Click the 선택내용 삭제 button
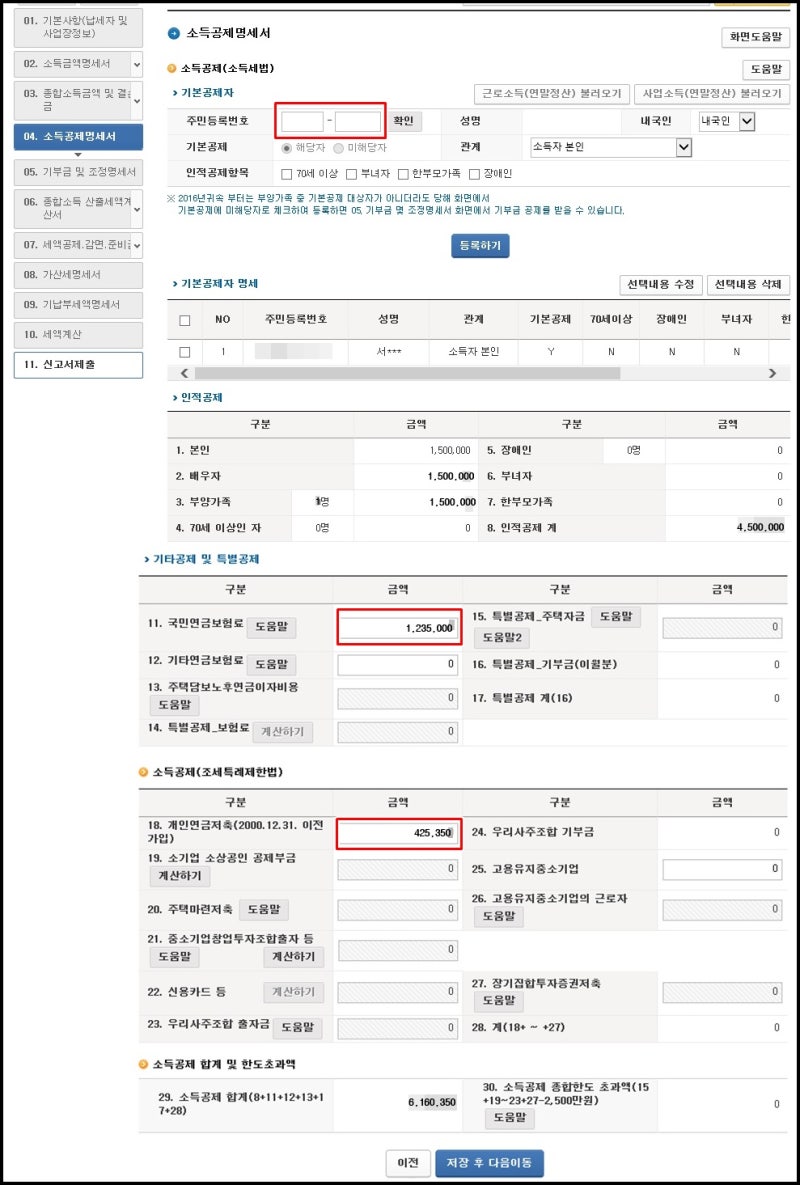This screenshot has height=1185, width=800. click(749, 285)
